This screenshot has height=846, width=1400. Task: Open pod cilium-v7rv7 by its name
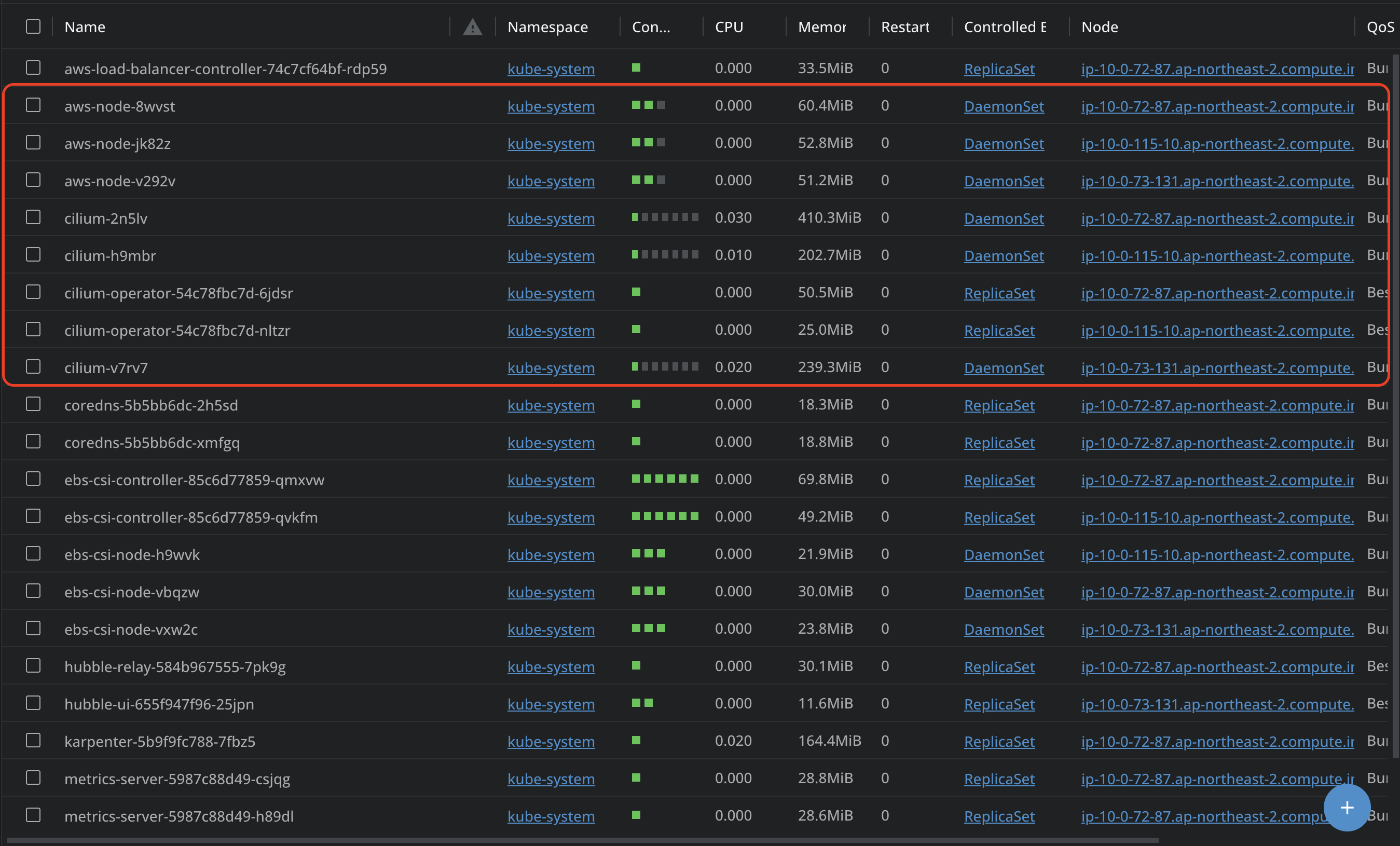pyautogui.click(x=106, y=367)
